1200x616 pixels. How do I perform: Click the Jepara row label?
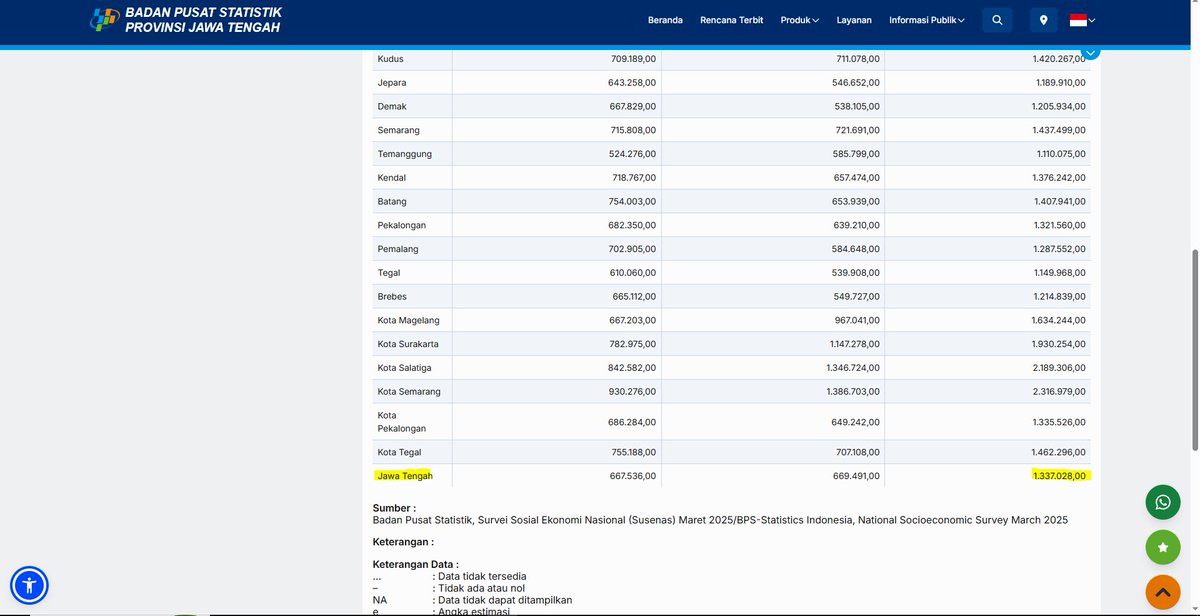pos(392,83)
